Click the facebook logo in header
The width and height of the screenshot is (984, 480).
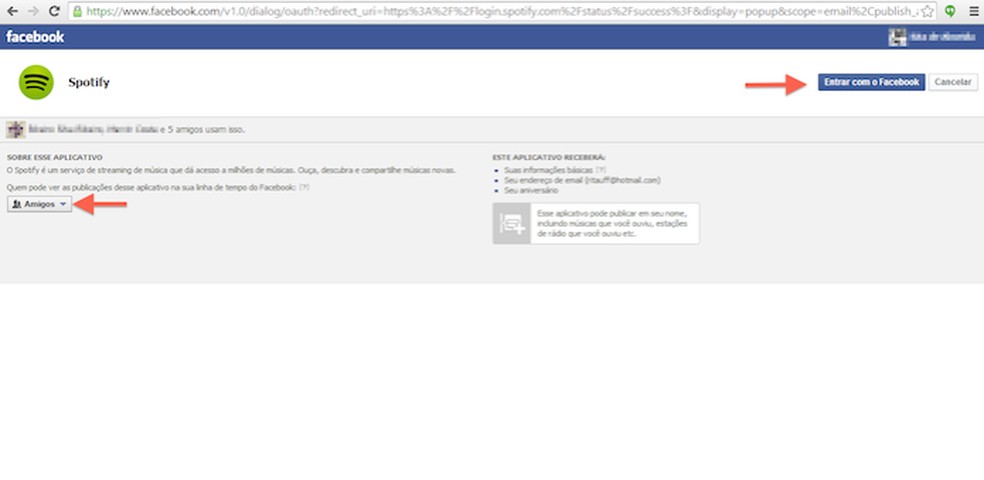point(35,37)
